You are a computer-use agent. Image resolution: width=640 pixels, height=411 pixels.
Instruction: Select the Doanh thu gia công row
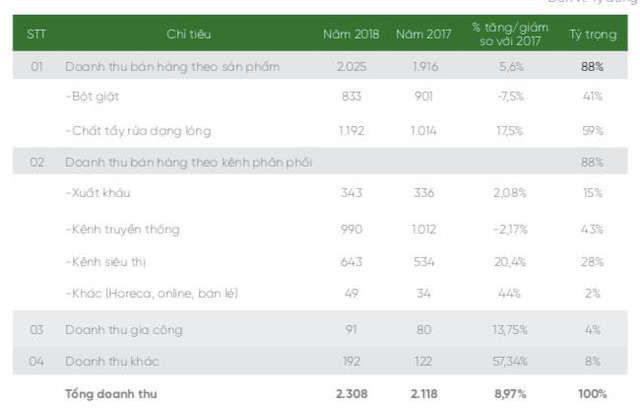(123, 329)
